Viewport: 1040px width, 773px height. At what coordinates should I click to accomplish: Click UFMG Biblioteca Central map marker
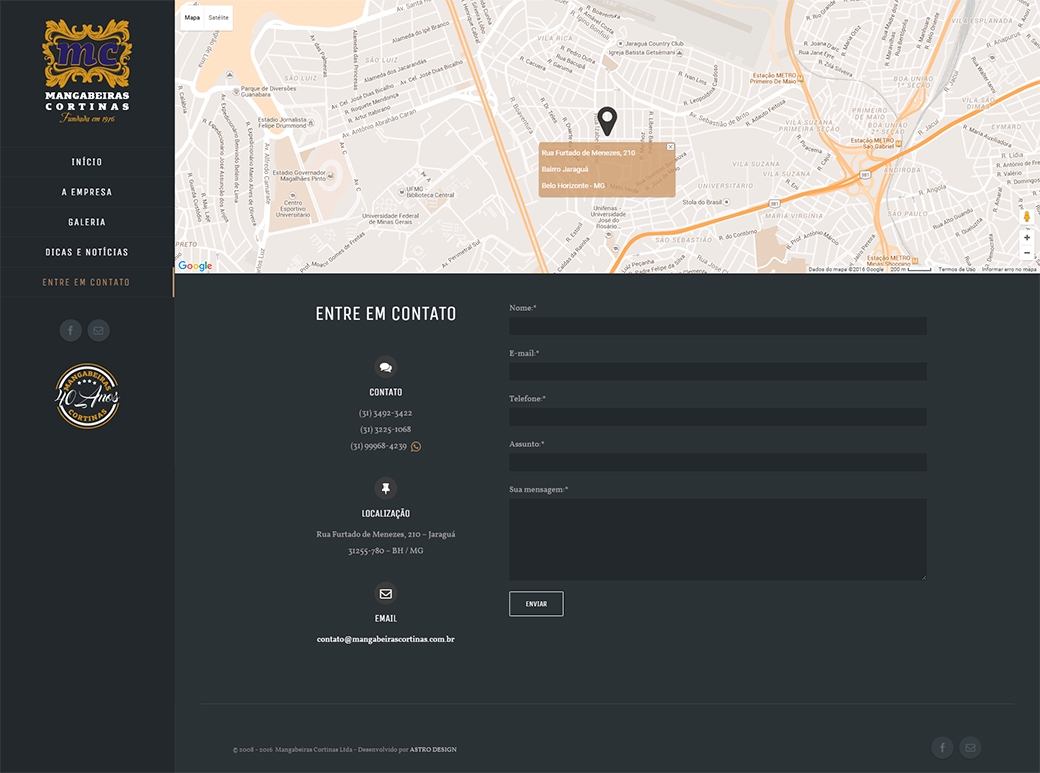pos(401,192)
